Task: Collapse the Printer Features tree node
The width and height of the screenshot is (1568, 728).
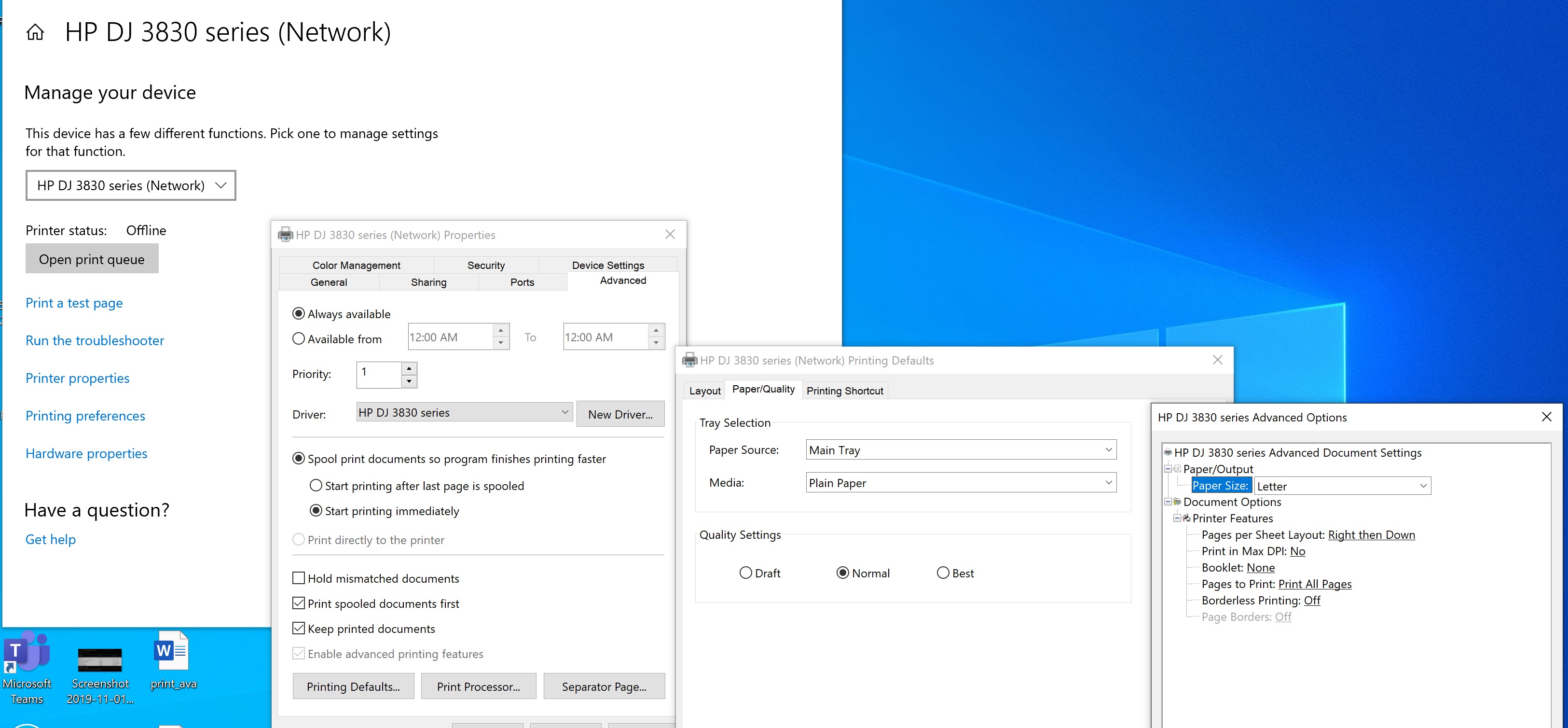Action: (x=1177, y=518)
